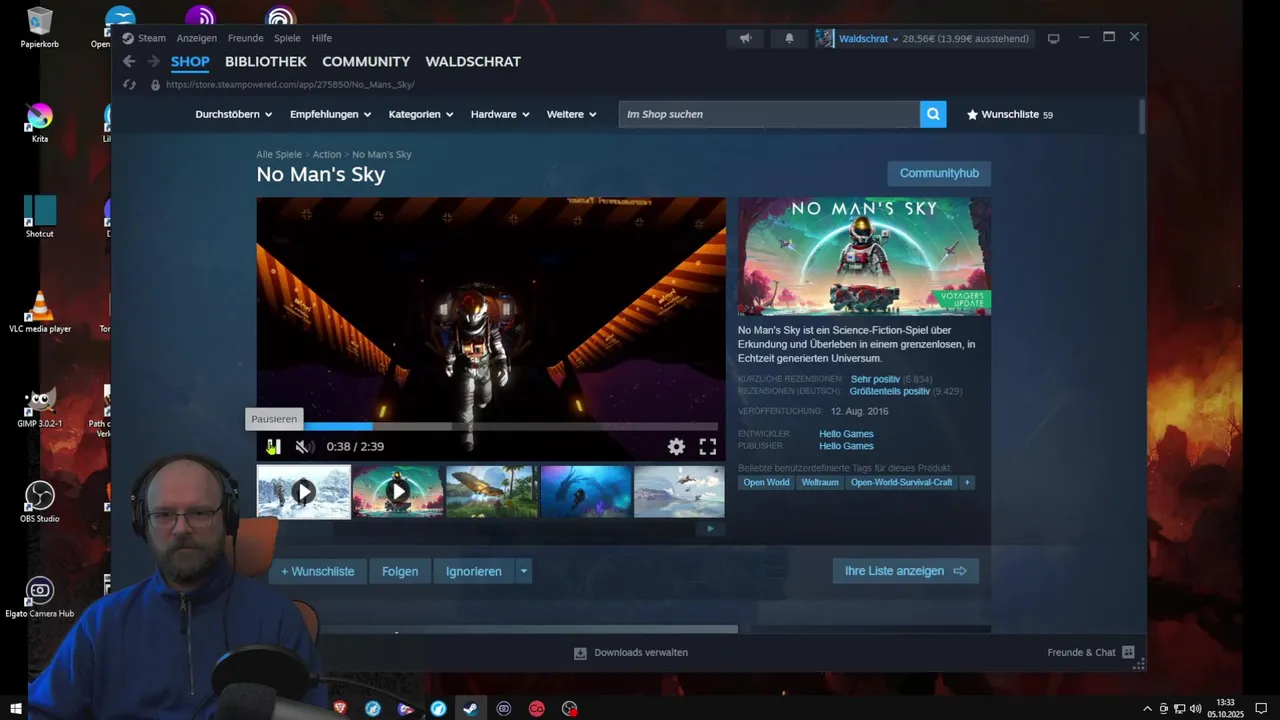Open the WALDSCHRAT profile tab

[x=473, y=61]
